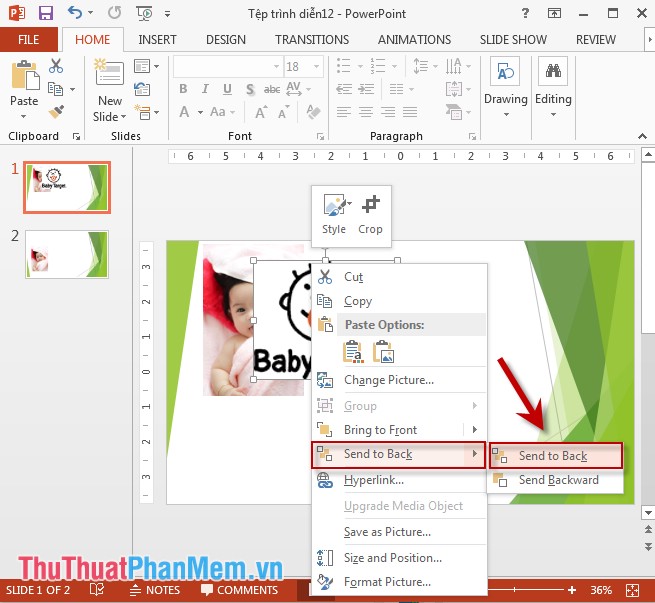Reset the slide layout

click(x=142, y=89)
